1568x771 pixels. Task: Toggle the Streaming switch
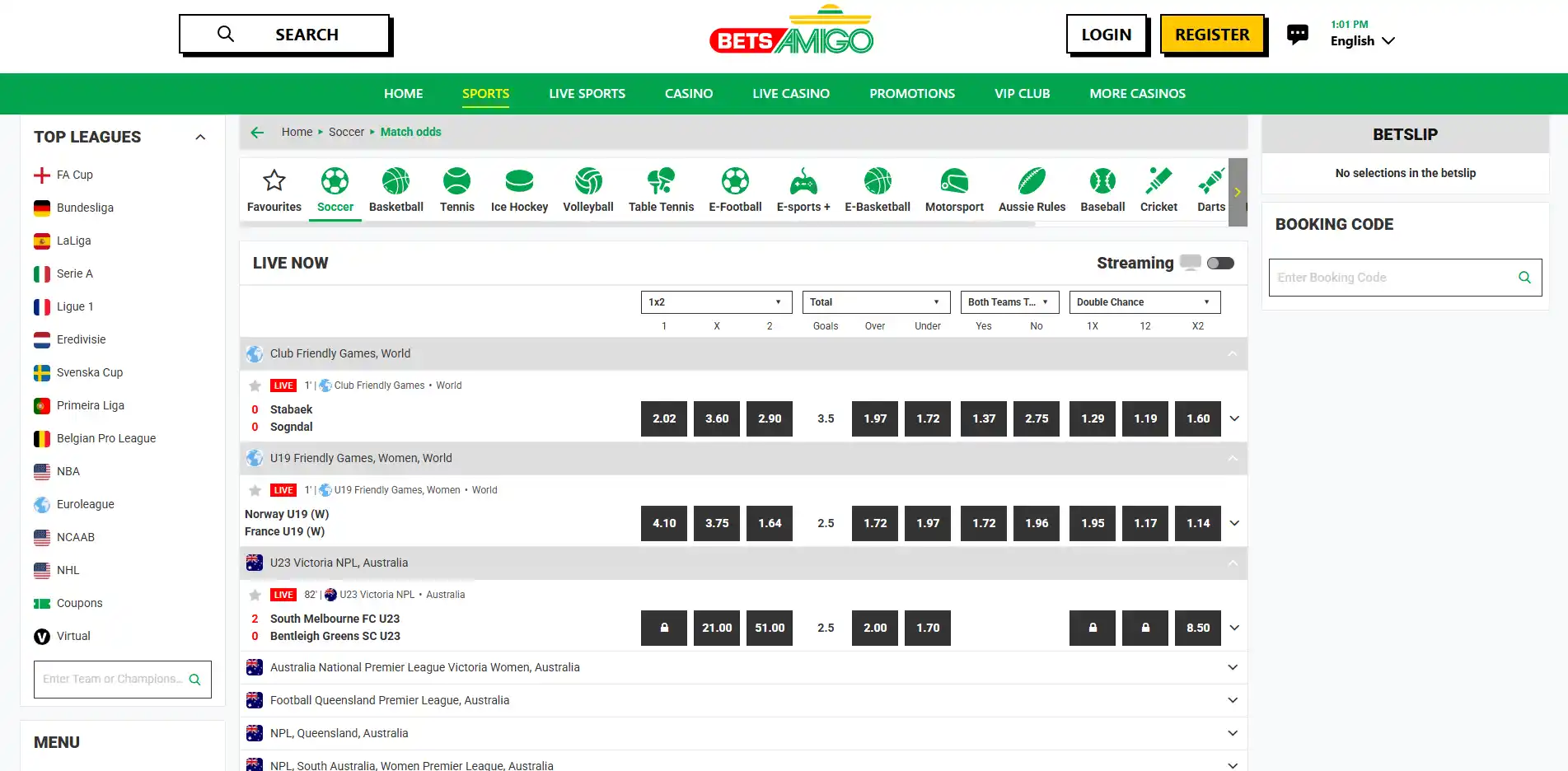(x=1220, y=264)
